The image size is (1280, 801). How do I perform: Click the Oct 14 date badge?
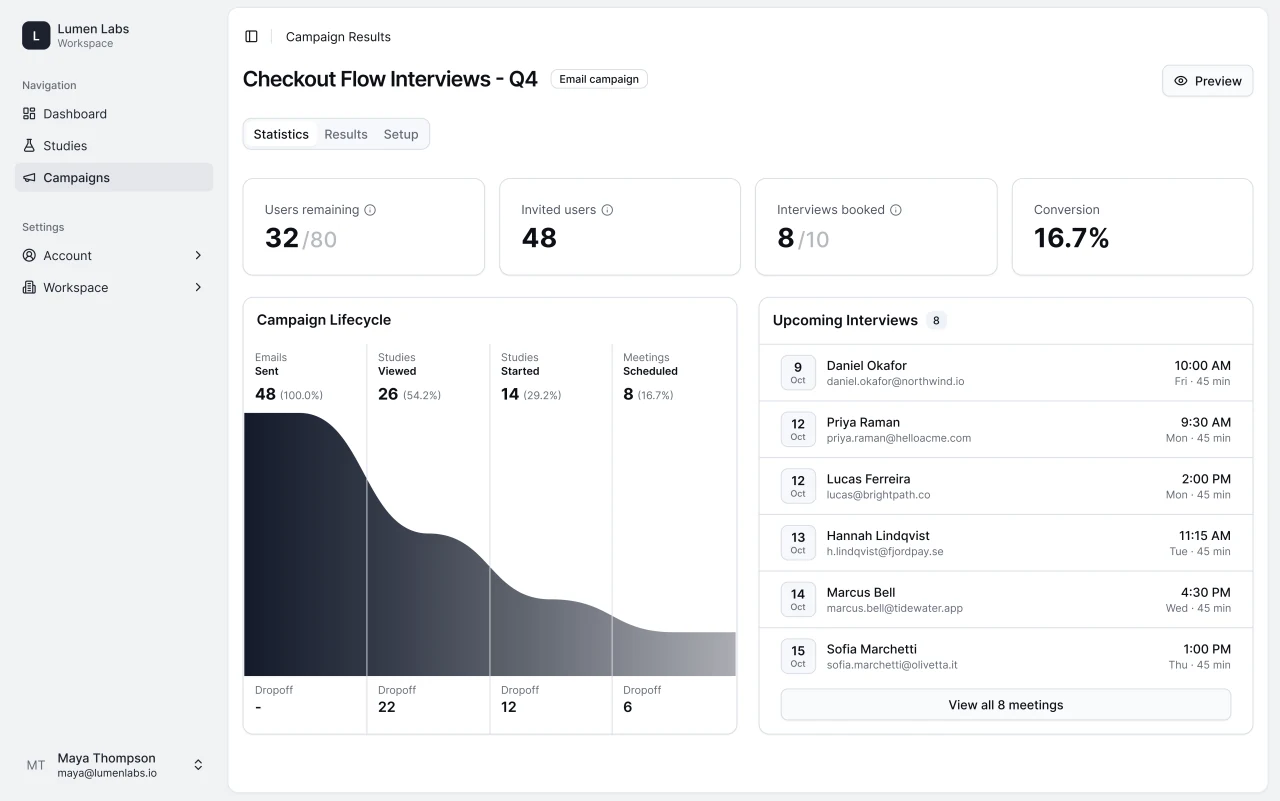[798, 600]
